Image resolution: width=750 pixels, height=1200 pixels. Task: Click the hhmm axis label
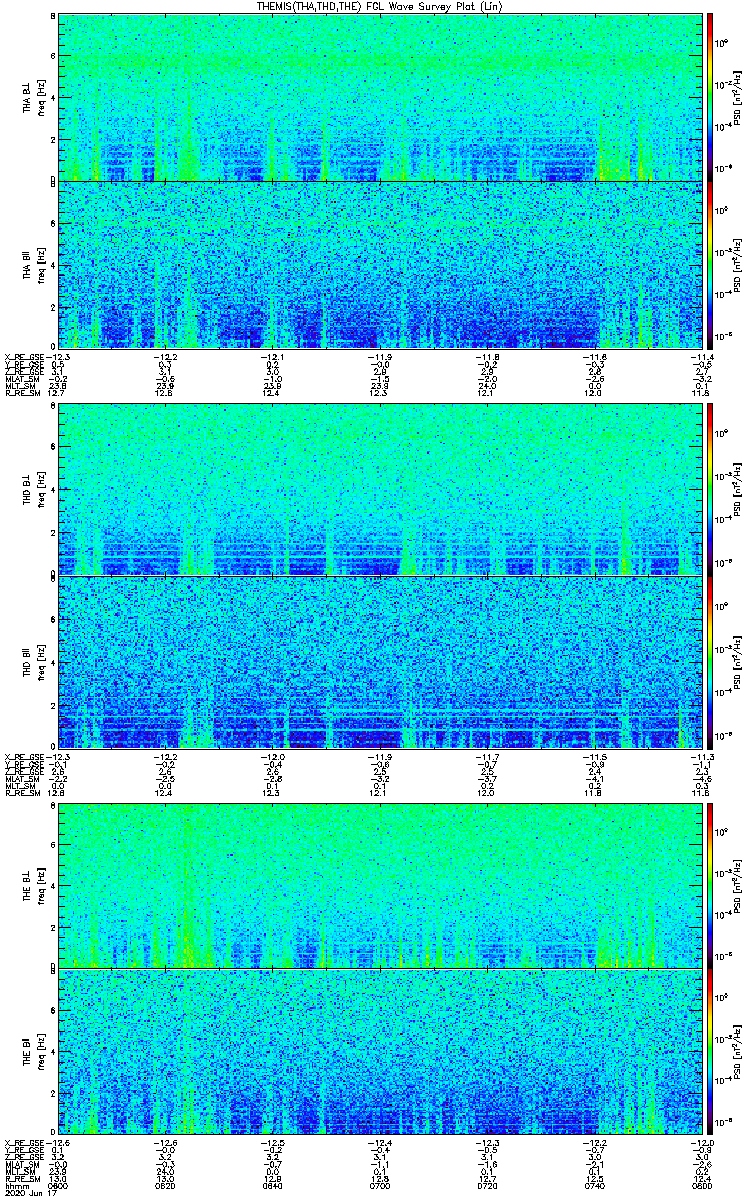(15, 1186)
